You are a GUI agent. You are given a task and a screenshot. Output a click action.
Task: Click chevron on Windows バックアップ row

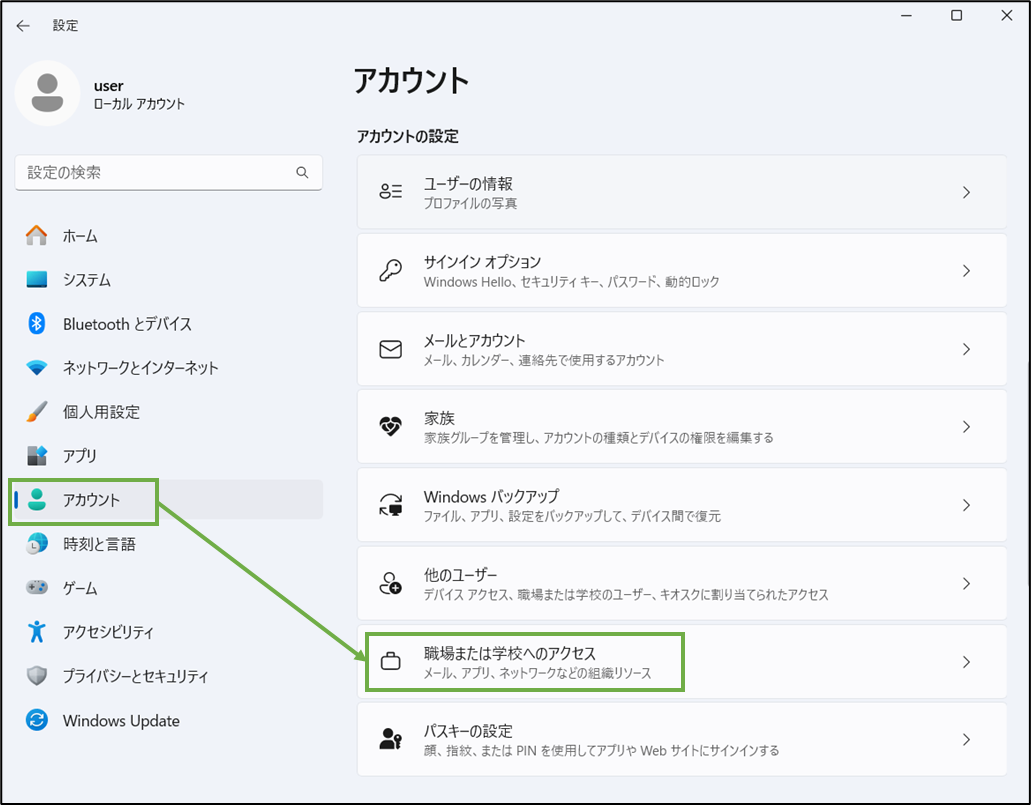966,505
